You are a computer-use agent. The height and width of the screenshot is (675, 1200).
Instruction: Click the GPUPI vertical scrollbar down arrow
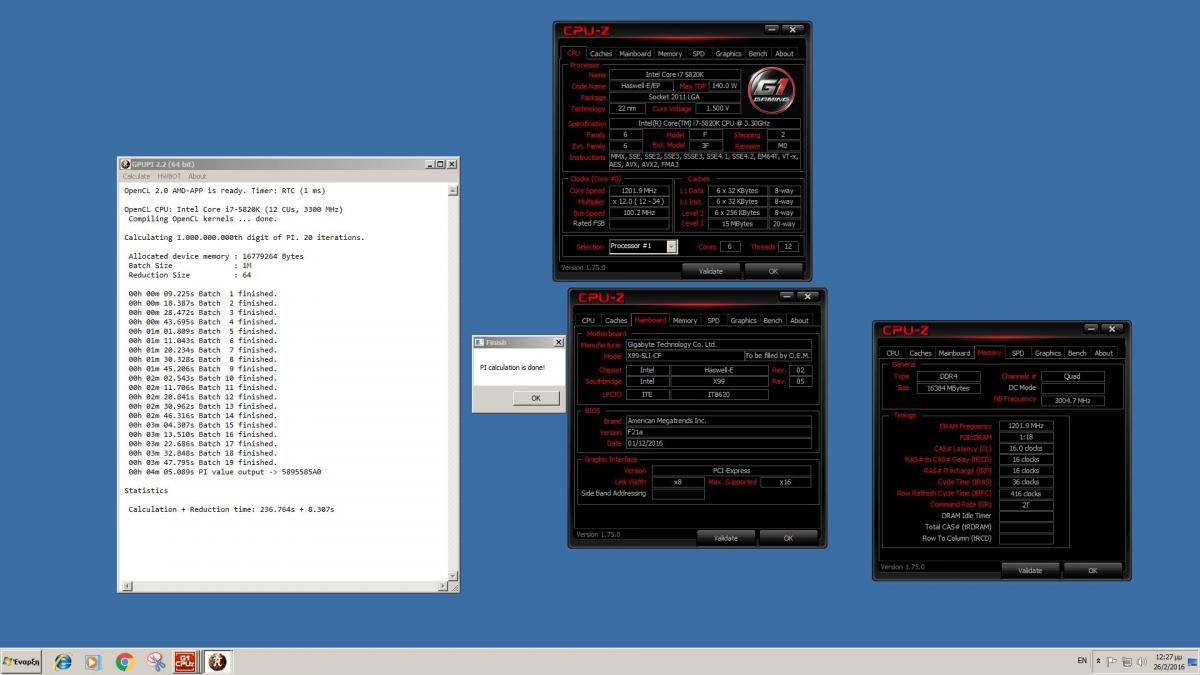pos(455,576)
